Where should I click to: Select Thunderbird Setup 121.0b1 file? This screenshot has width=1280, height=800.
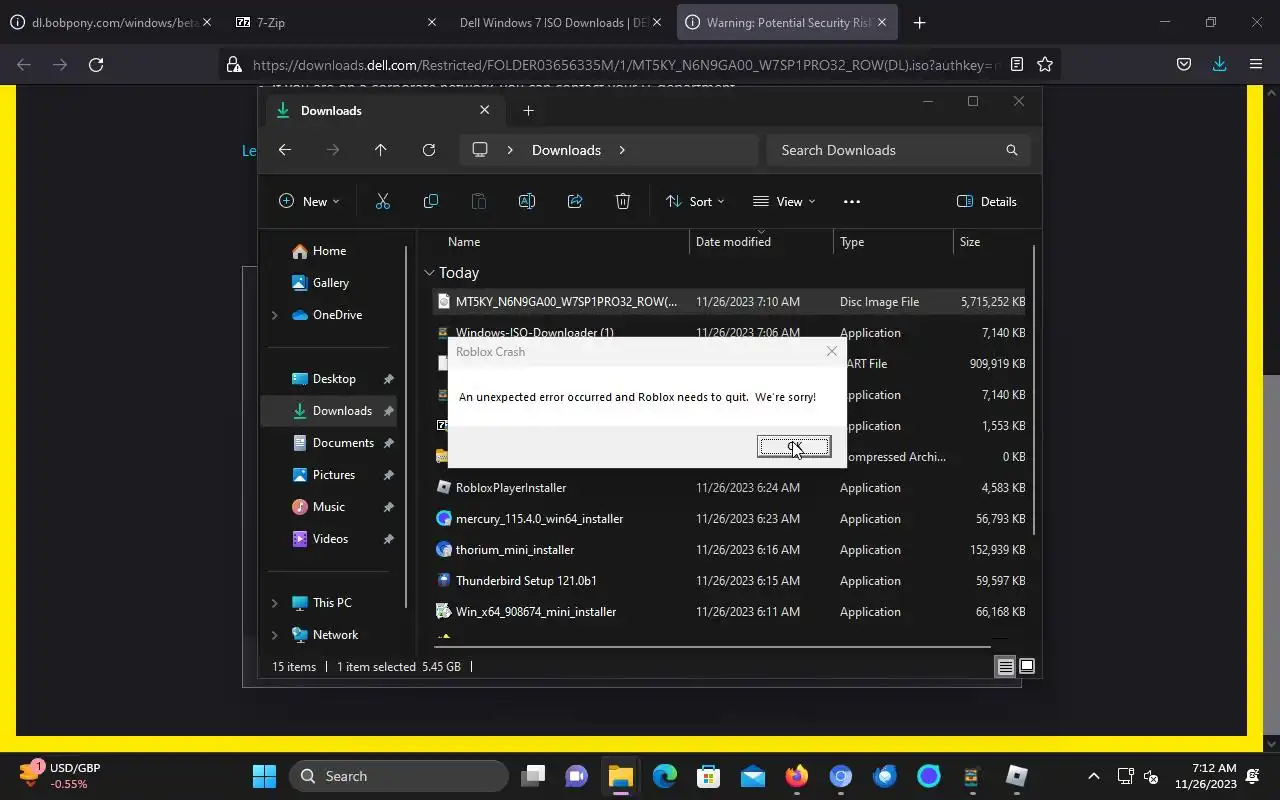730,581
